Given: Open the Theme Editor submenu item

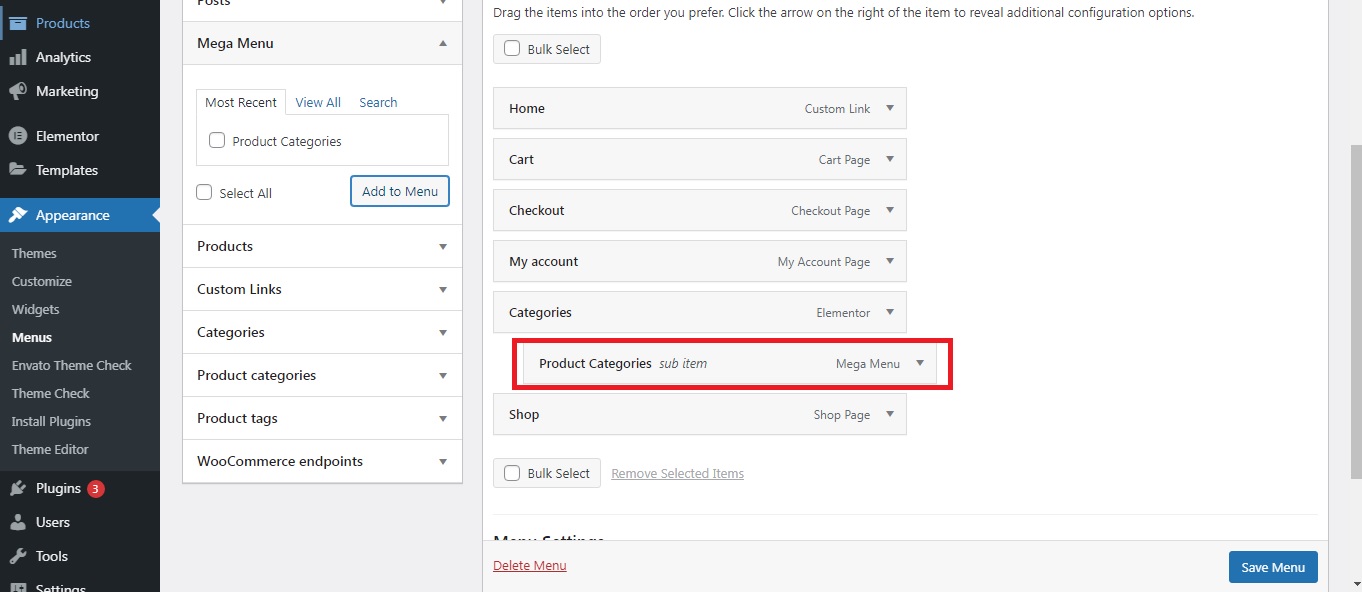Looking at the screenshot, I should (50, 449).
